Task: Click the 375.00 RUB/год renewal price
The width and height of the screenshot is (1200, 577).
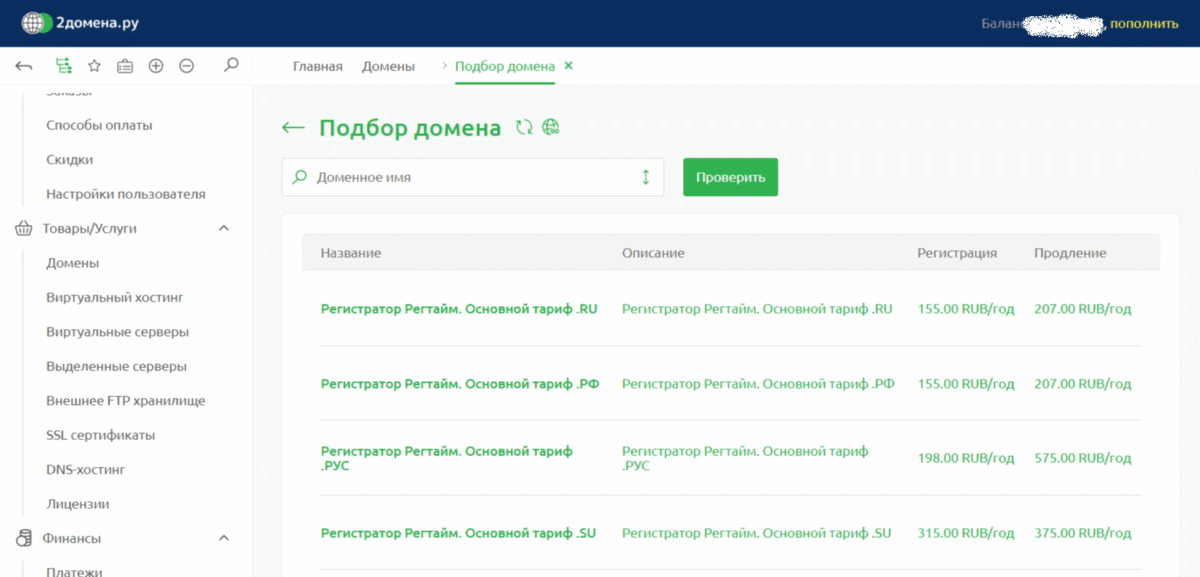Action: pos(1083,533)
